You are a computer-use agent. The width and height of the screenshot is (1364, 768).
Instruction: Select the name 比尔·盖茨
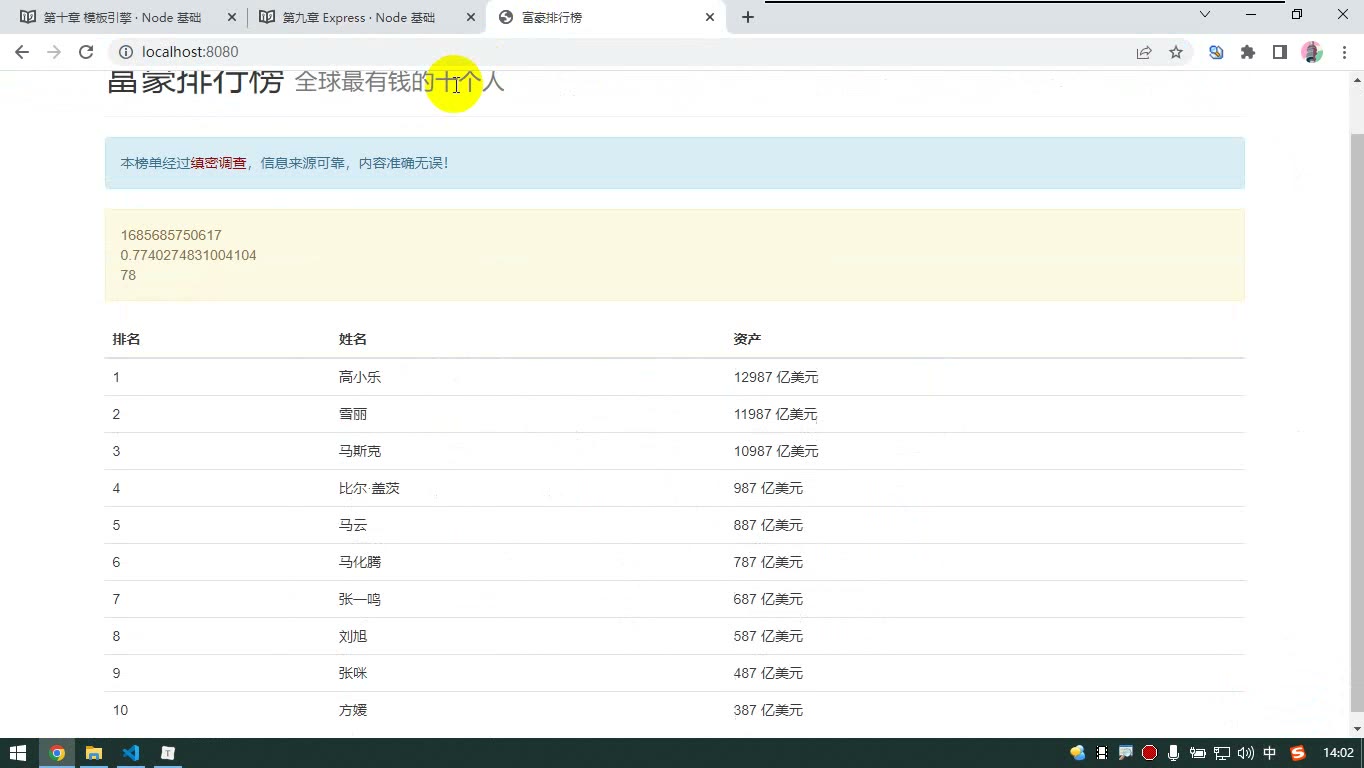pyautogui.click(x=369, y=488)
